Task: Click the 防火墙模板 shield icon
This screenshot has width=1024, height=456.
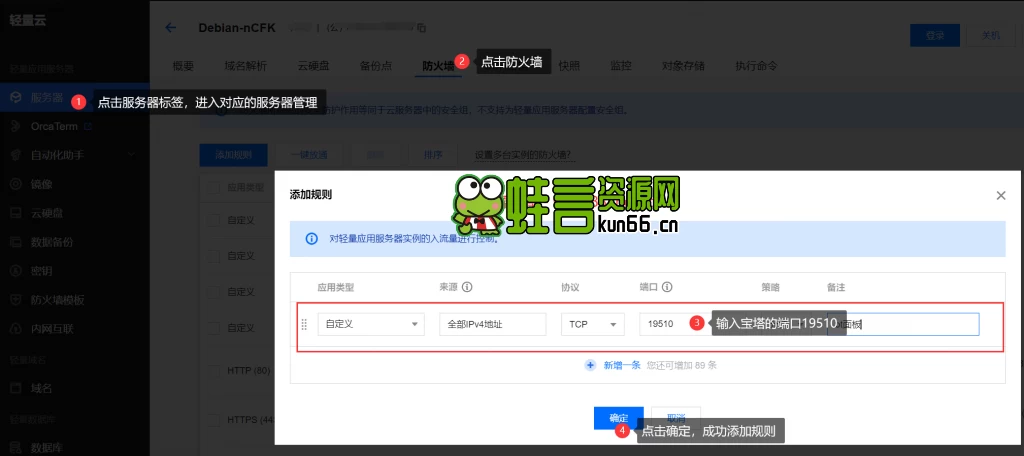Action: 16,300
